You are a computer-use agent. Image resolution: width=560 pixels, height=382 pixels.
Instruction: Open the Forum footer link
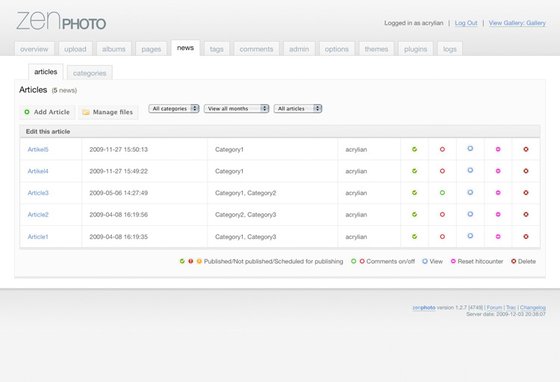click(494, 307)
